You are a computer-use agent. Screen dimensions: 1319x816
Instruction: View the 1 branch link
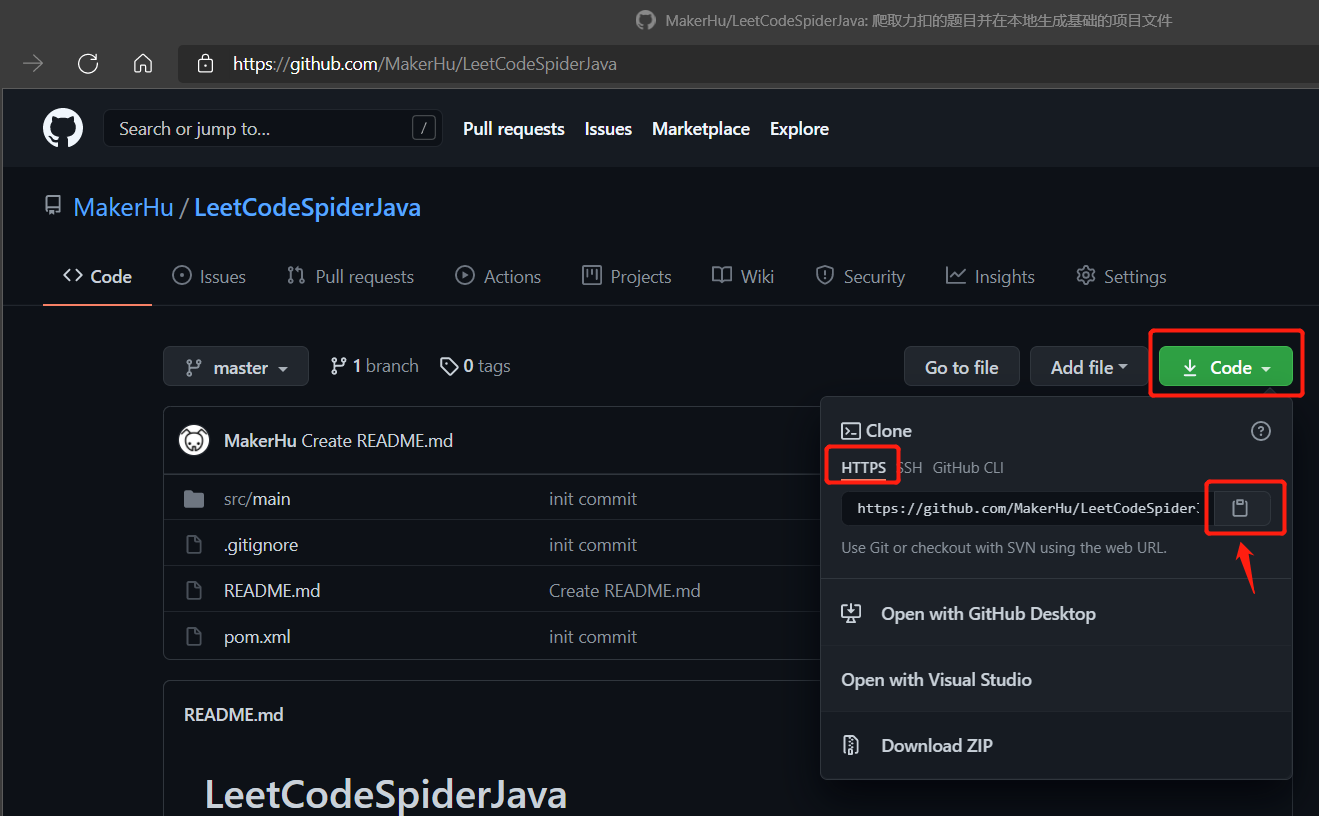click(374, 366)
